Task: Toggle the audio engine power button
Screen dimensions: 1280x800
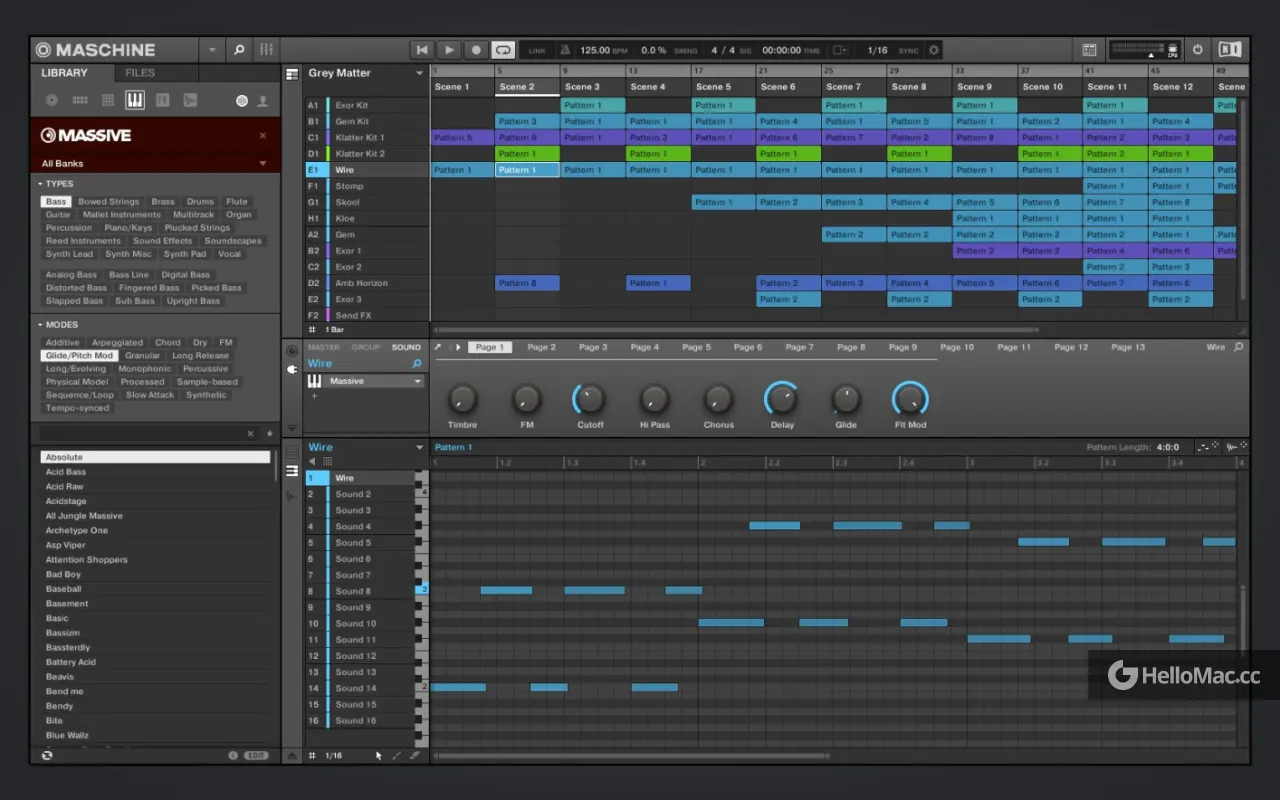Action: (1198, 50)
